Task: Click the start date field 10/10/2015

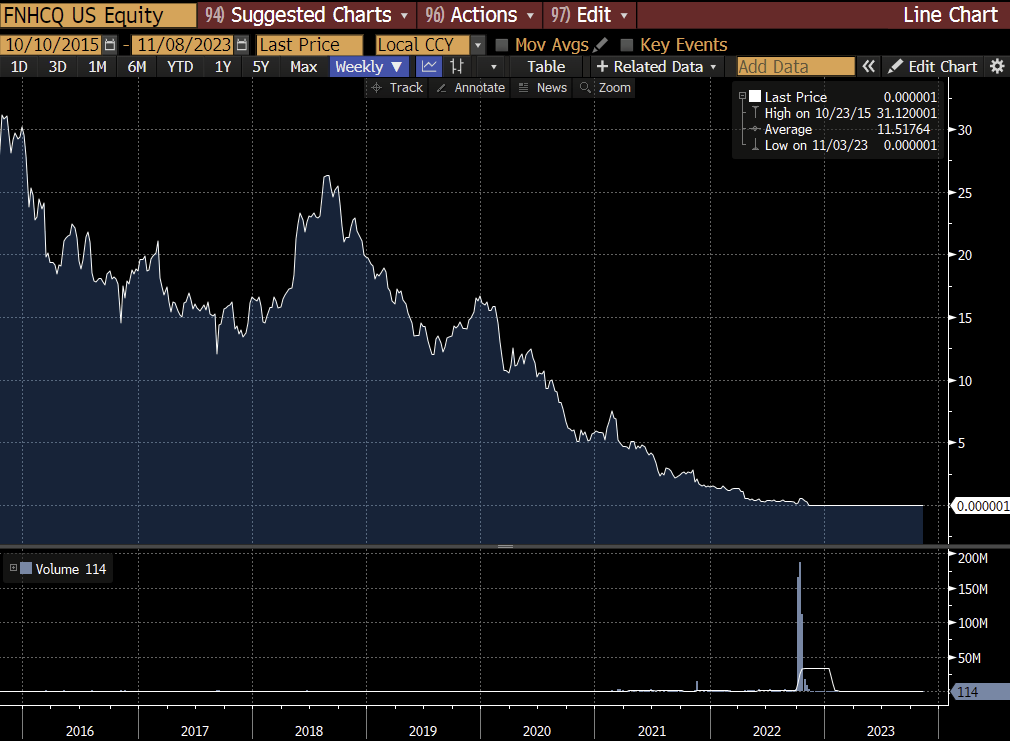Action: 52,44
